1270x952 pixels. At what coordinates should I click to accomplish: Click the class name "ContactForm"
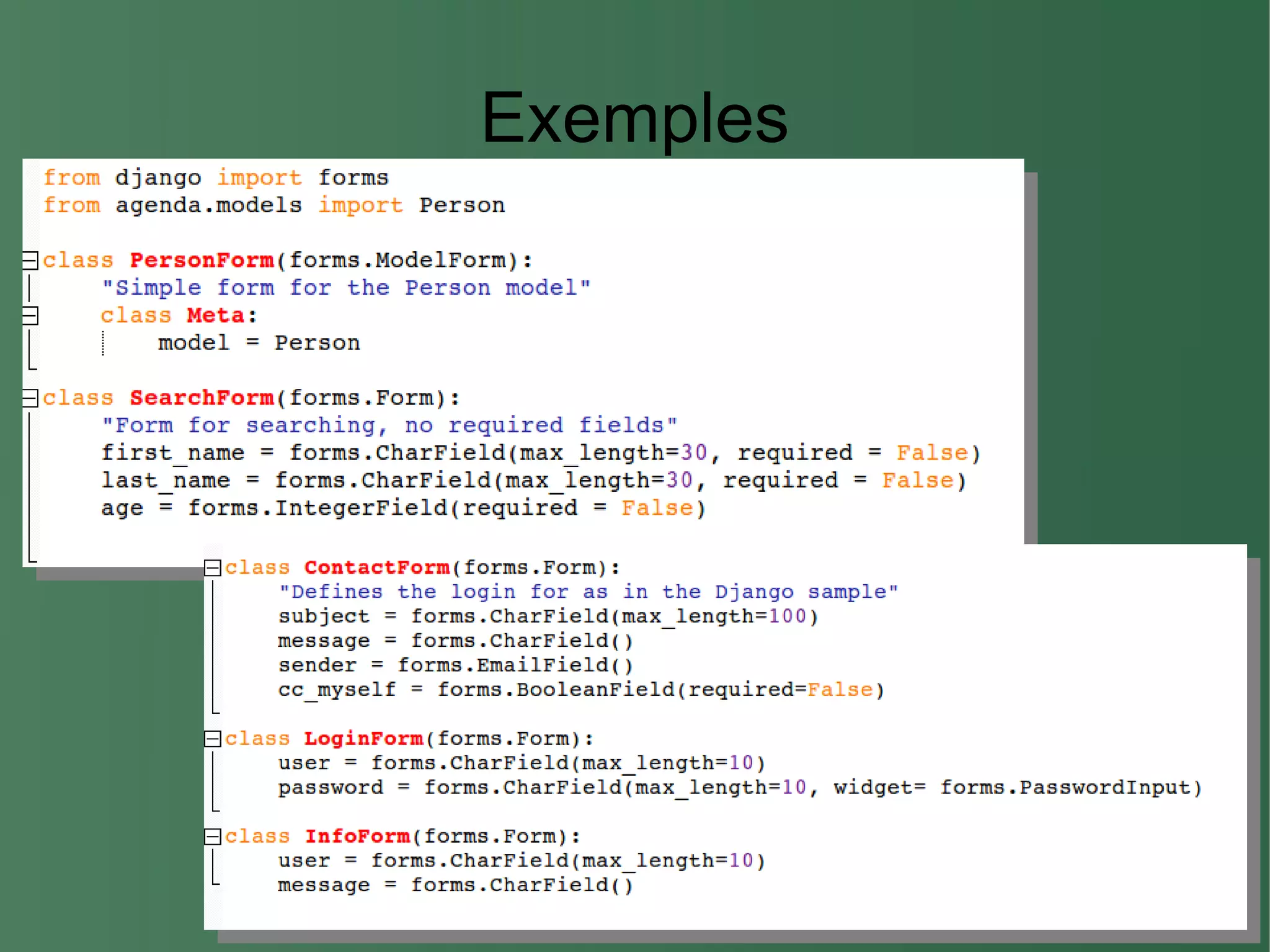click(x=377, y=568)
